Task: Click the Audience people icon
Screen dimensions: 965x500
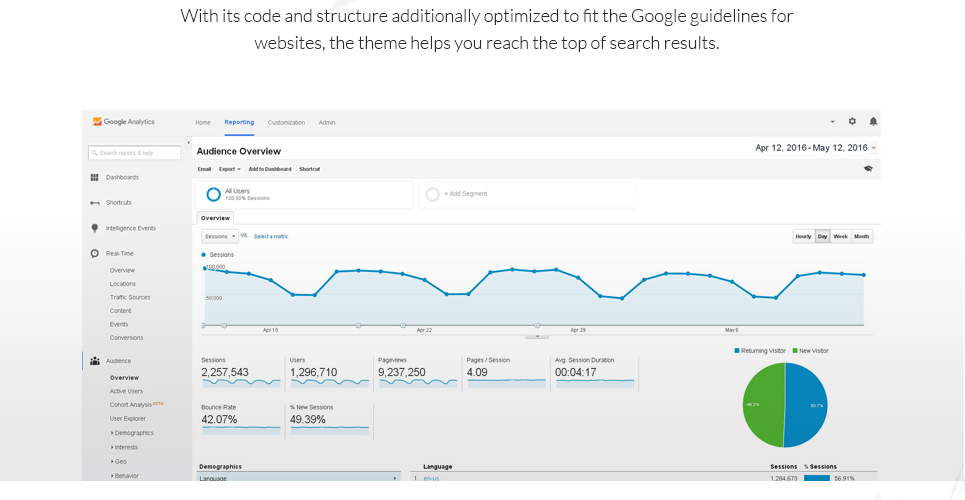Action: [x=95, y=361]
